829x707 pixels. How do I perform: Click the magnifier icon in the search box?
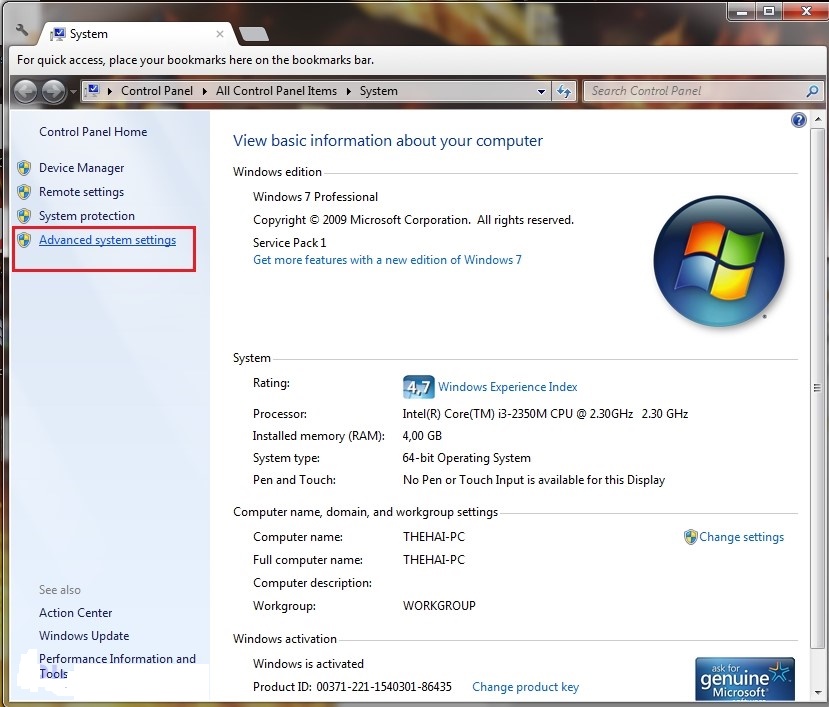pyautogui.click(x=812, y=91)
